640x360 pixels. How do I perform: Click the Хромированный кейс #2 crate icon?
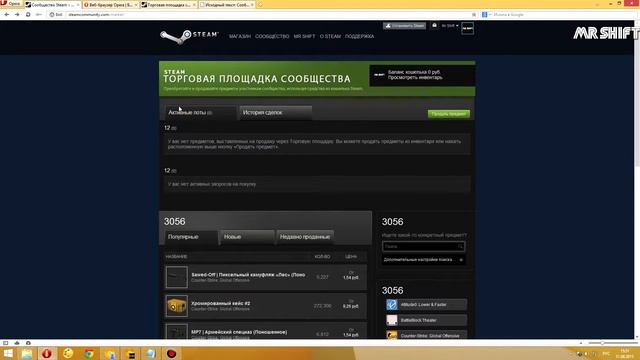[x=177, y=306]
